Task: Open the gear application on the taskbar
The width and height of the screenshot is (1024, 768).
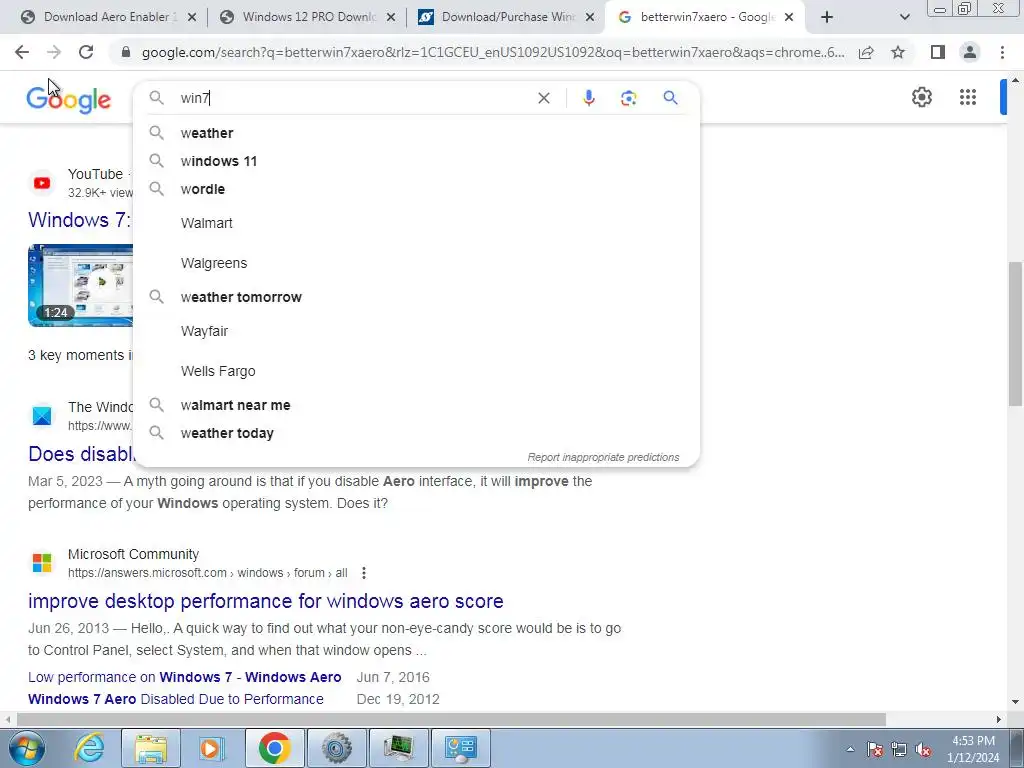Action: pyautogui.click(x=336, y=748)
